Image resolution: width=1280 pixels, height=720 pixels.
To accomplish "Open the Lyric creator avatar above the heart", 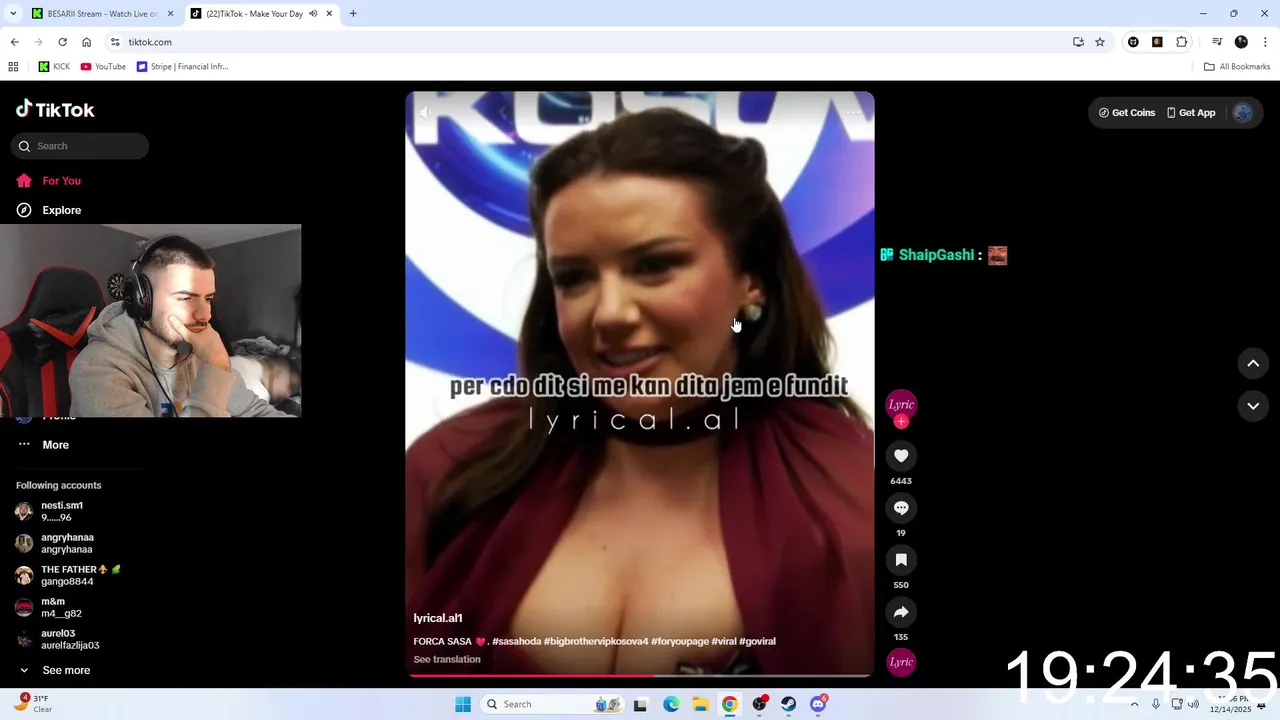I will click(x=901, y=404).
